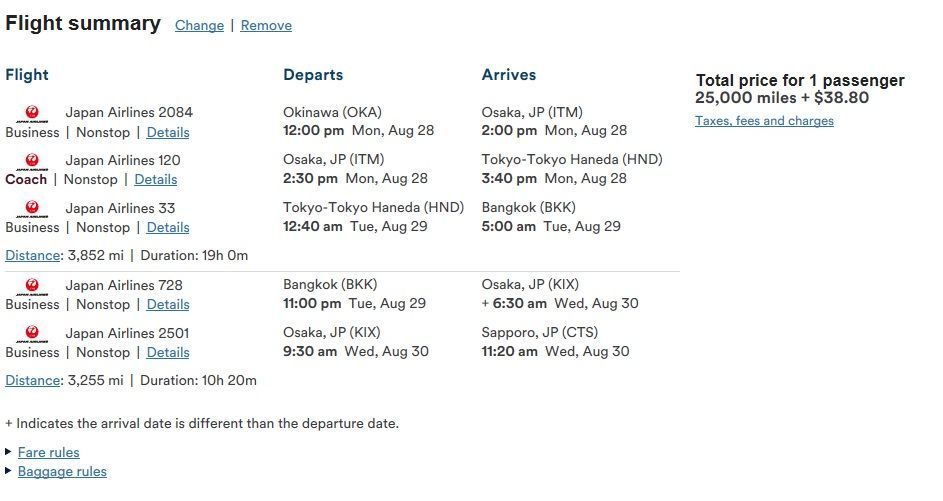Open the Baggage rules link
Image resolution: width=943 pixels, height=501 pixels.
click(63, 472)
